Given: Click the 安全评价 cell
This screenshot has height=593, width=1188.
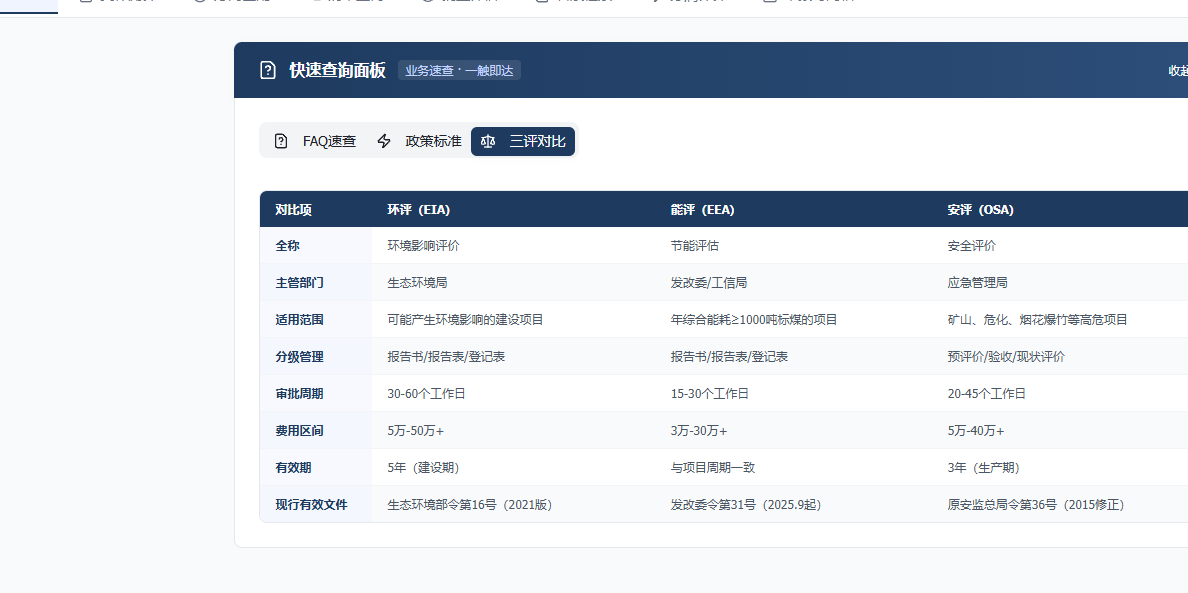Looking at the screenshot, I should pos(971,245).
